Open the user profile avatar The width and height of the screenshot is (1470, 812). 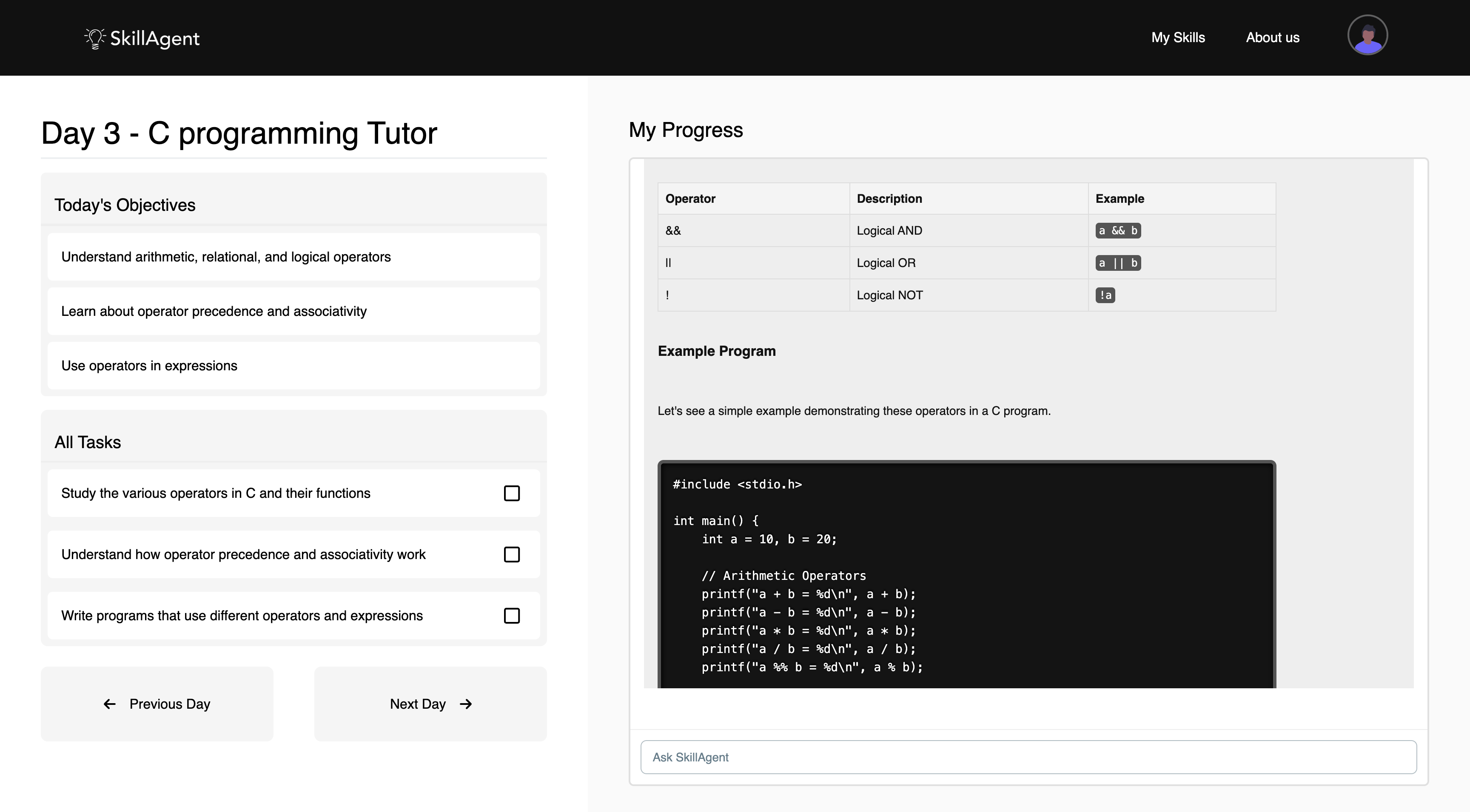click(x=1367, y=35)
